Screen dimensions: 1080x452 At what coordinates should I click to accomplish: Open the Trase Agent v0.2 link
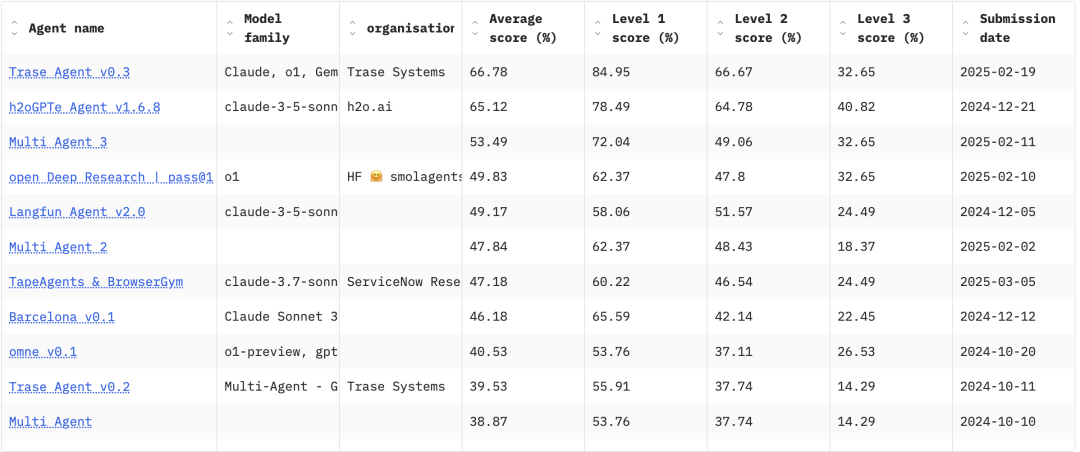[69, 387]
